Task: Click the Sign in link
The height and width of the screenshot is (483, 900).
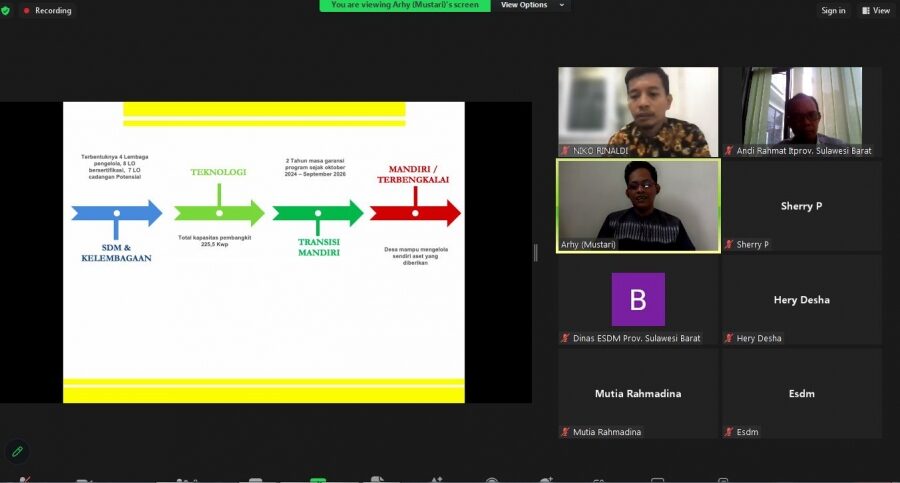Action: coord(833,10)
